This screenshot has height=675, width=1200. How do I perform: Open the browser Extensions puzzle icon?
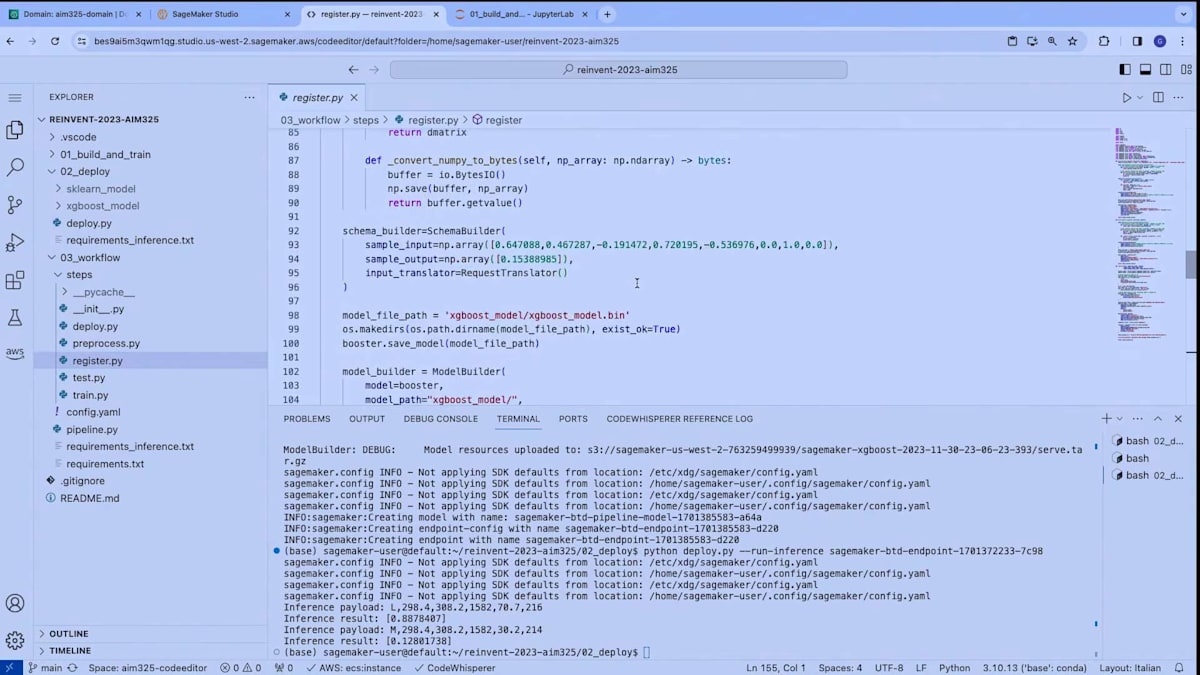coord(1104,41)
